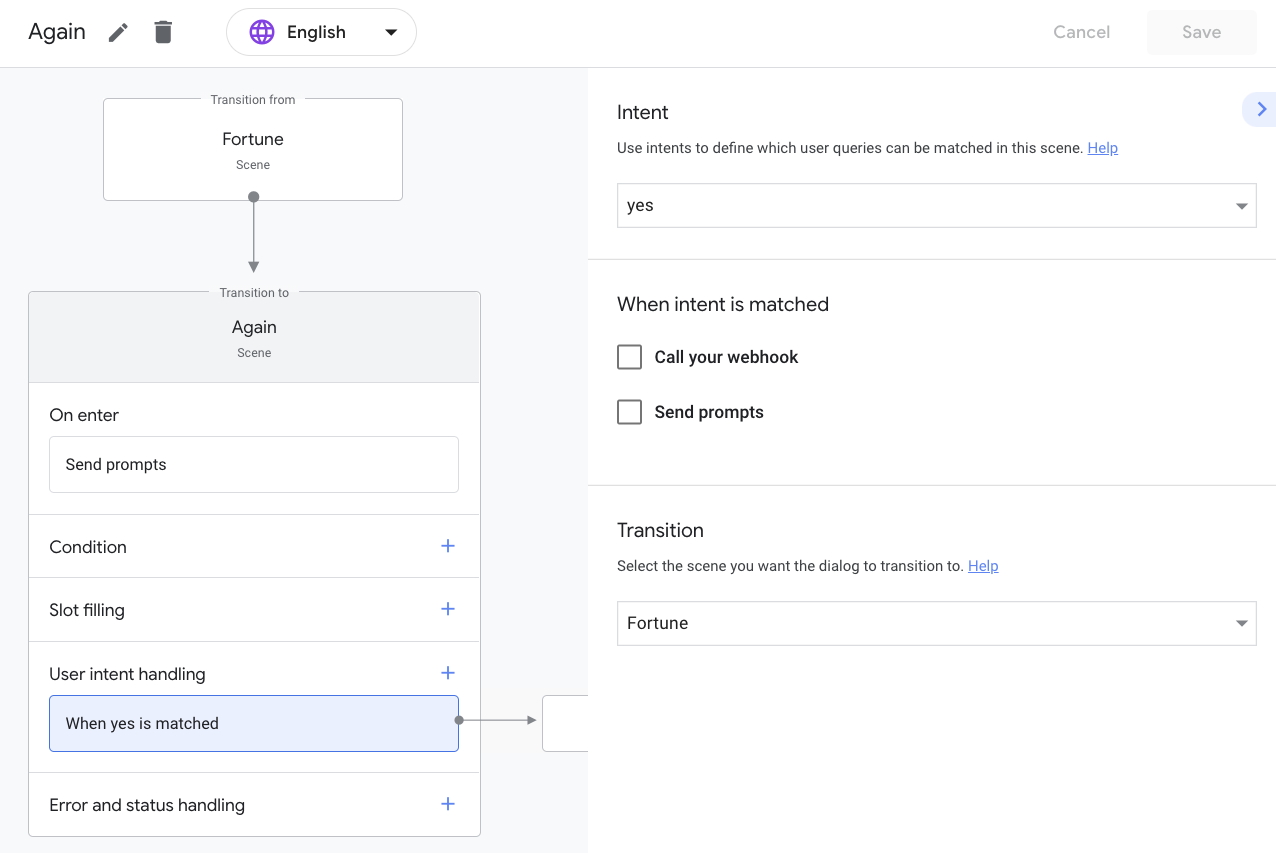Add Slot filling with the plus icon

click(x=448, y=609)
